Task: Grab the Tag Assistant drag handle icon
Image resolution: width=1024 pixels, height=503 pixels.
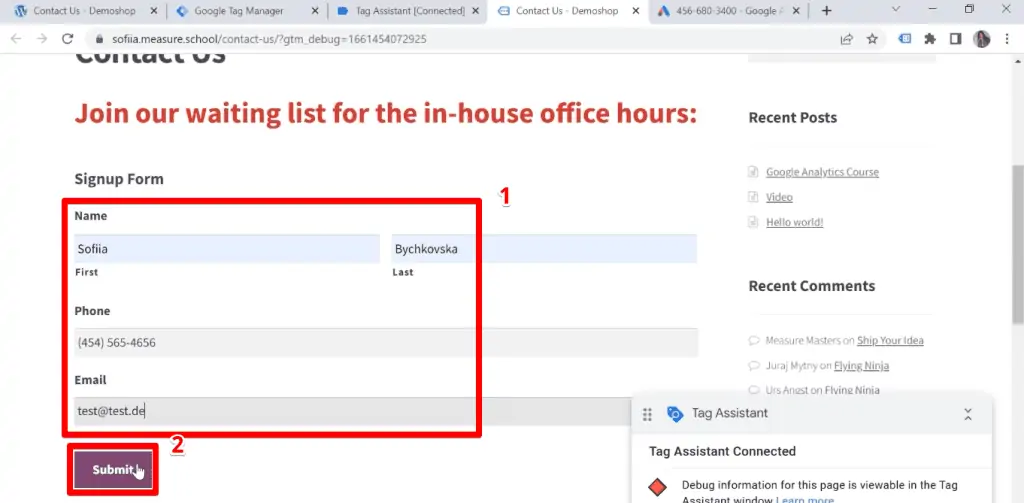Action: pos(647,414)
